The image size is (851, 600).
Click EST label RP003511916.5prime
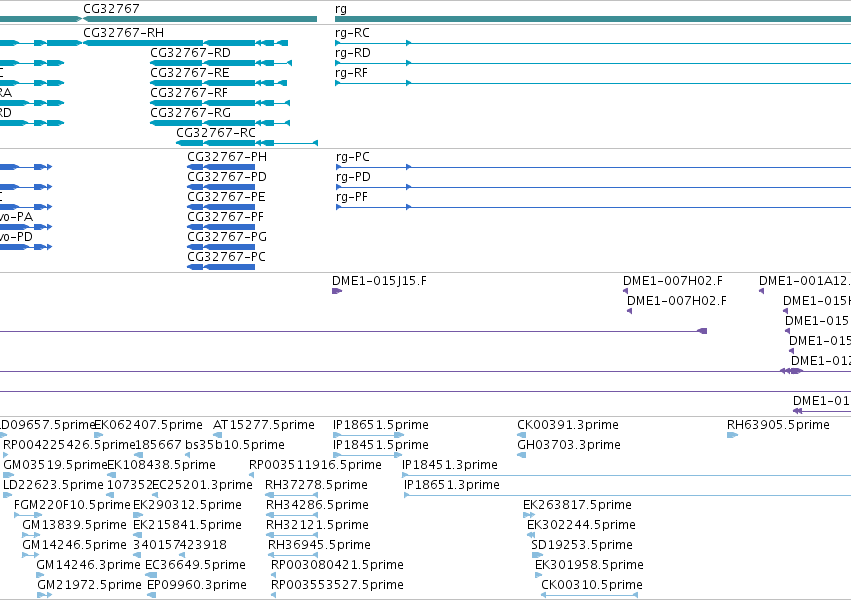315,465
